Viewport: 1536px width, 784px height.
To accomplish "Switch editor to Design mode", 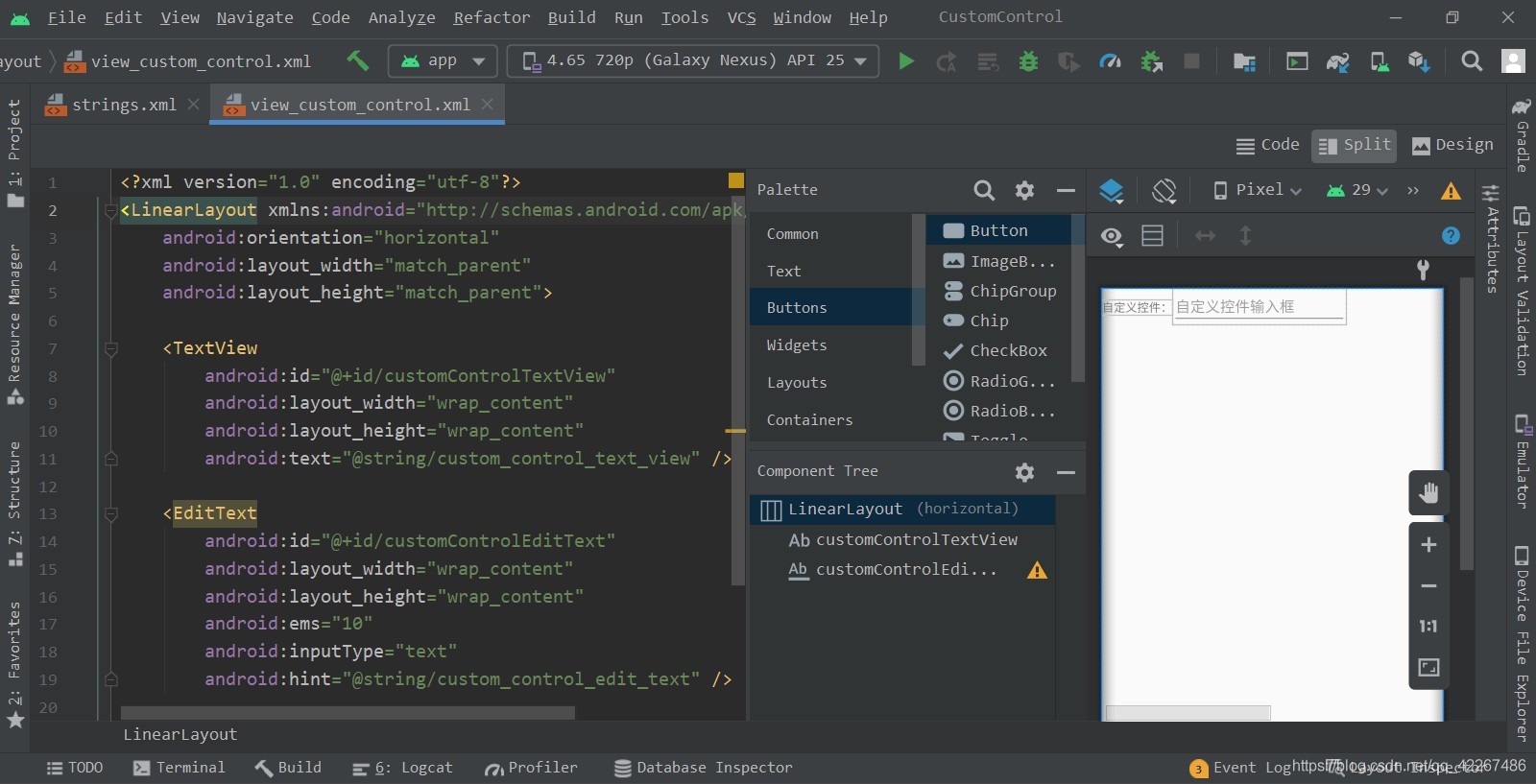I will [x=1452, y=145].
